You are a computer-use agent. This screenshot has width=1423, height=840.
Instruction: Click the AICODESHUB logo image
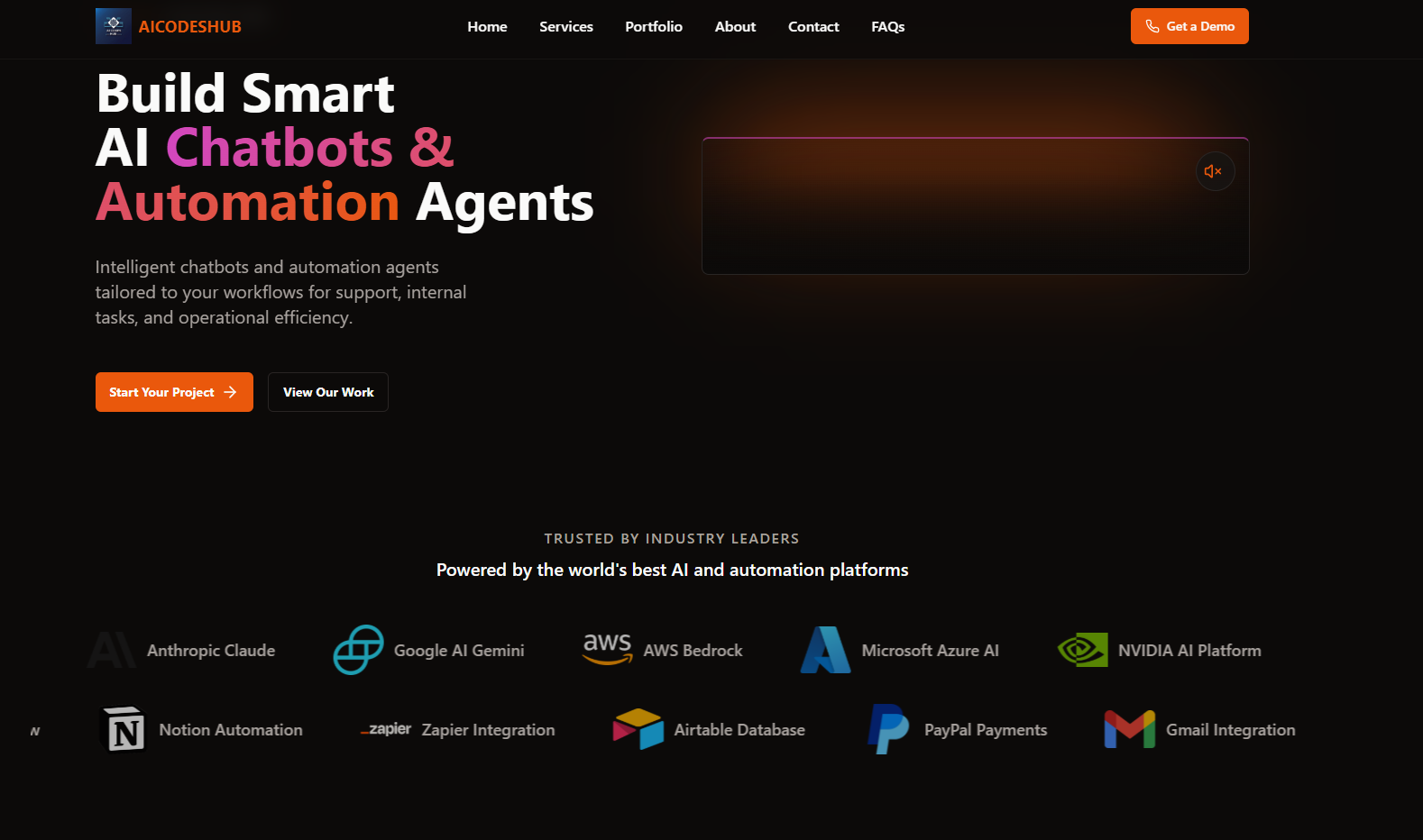pos(114,26)
